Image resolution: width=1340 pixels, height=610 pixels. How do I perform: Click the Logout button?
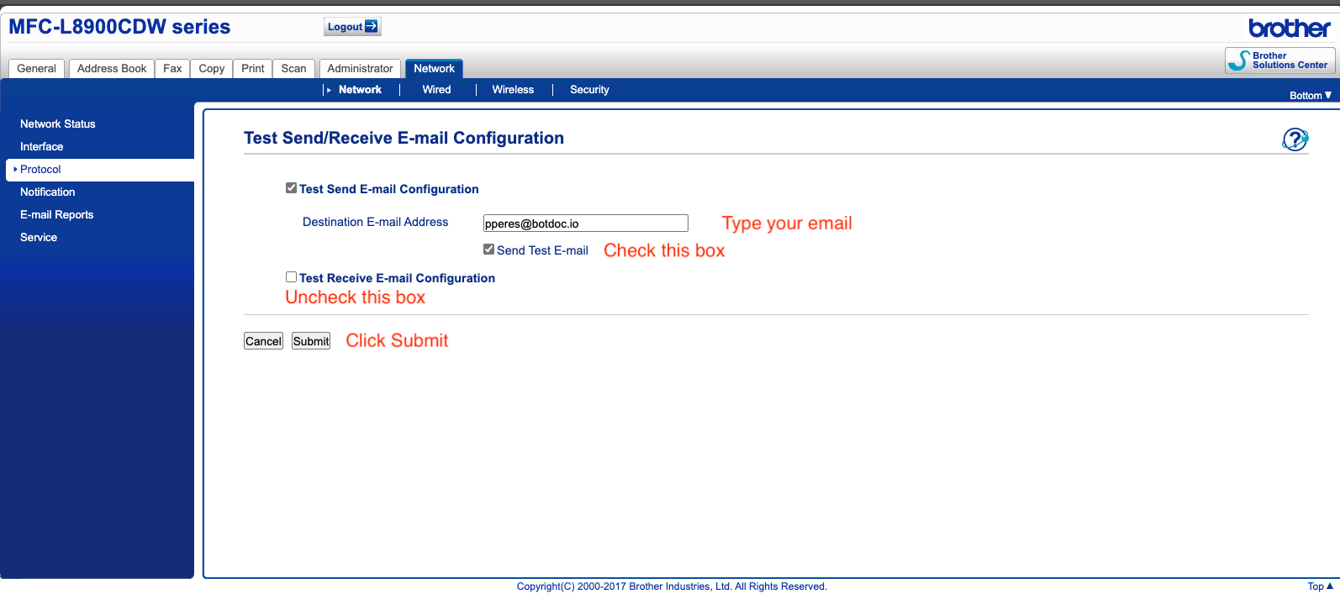coord(352,27)
